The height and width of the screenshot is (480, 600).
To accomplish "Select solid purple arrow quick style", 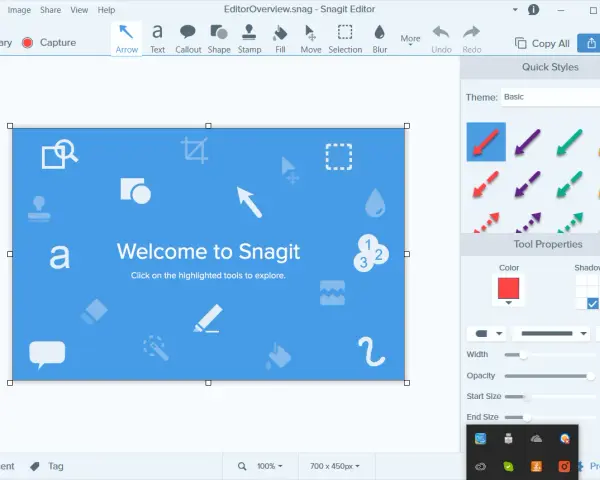I will [x=528, y=142].
